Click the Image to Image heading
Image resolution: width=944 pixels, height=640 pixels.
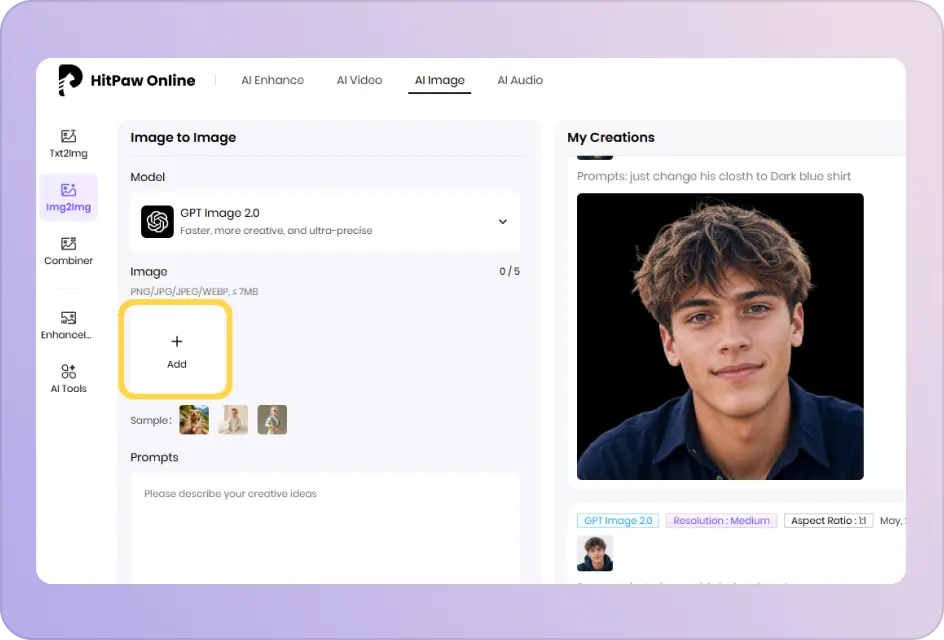coord(183,137)
